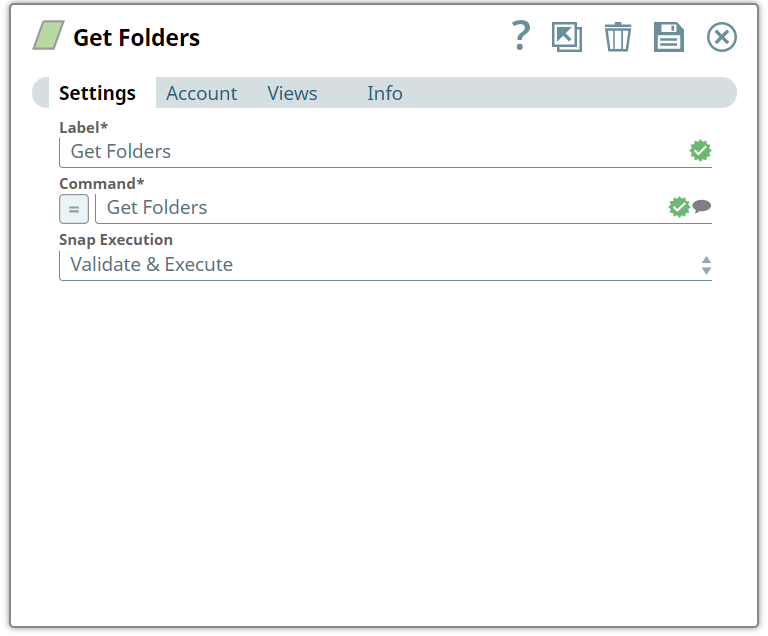The height and width of the screenshot is (636, 768).
Task: Open the Views tab
Action: [x=292, y=93]
